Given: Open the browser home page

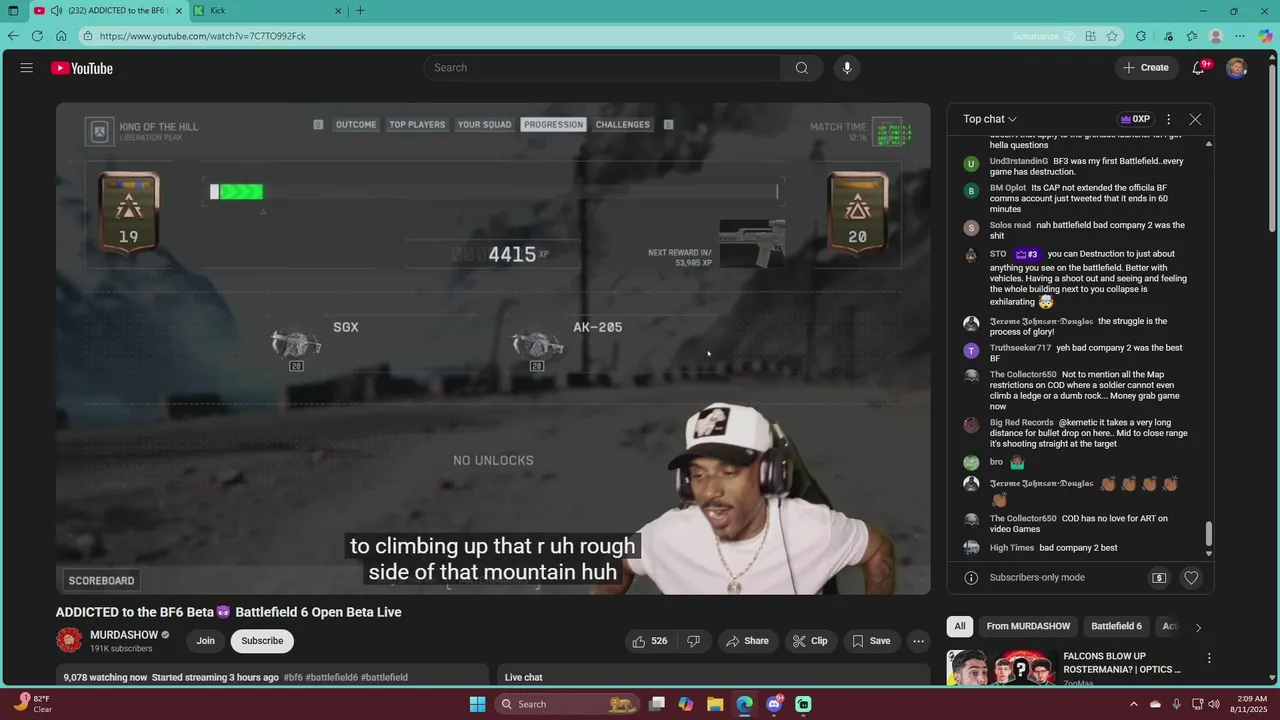Looking at the screenshot, I should point(61,36).
